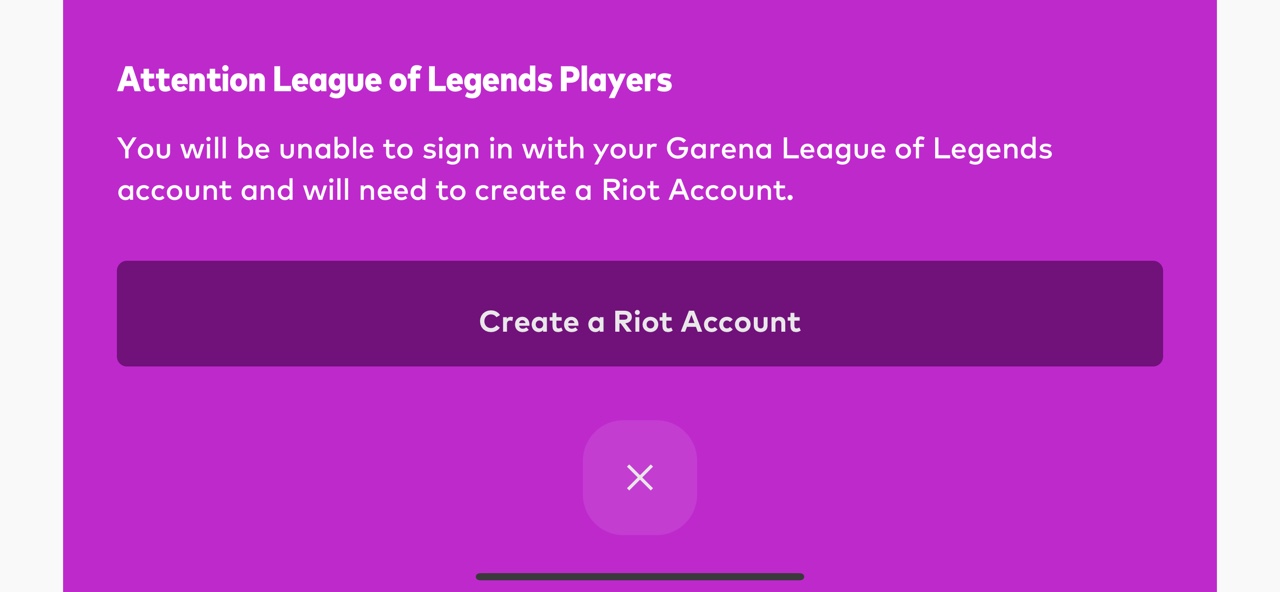Tap the white margin right of the purple panel
Image resolution: width=1280 pixels, height=592 pixels.
click(x=1248, y=296)
